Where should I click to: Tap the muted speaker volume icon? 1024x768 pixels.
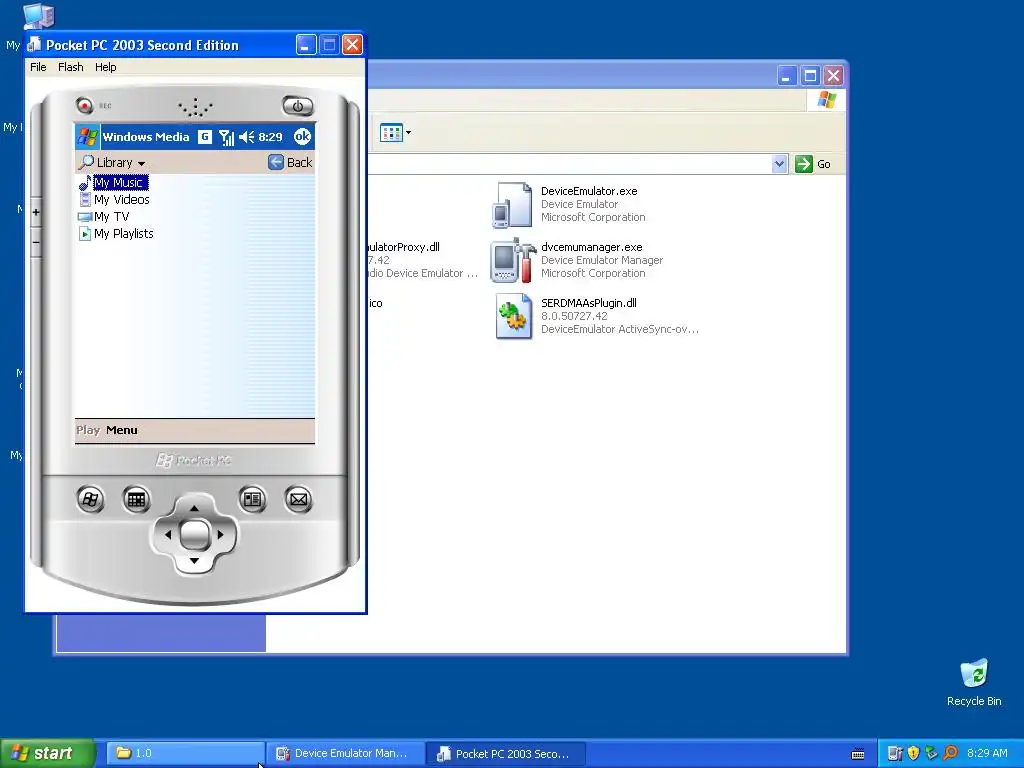pyautogui.click(x=247, y=136)
